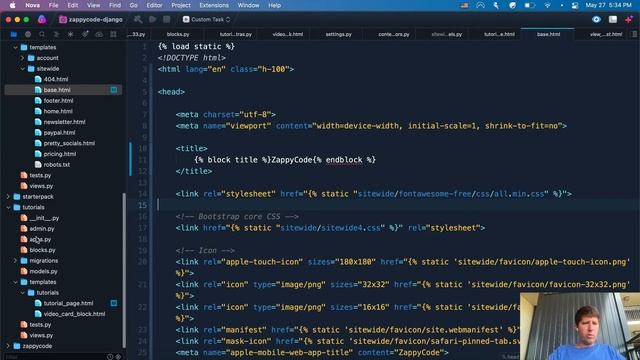Select newsletter.html in the sidebar

pos(64,122)
